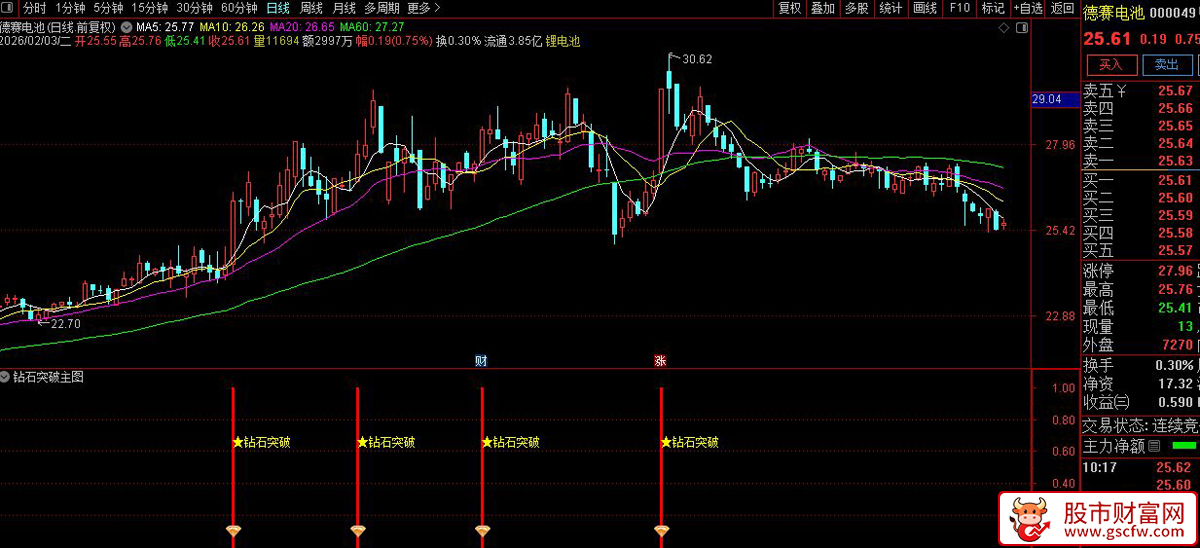Click the 返回 back button
The width and height of the screenshot is (1200, 548).
(x=1063, y=8)
